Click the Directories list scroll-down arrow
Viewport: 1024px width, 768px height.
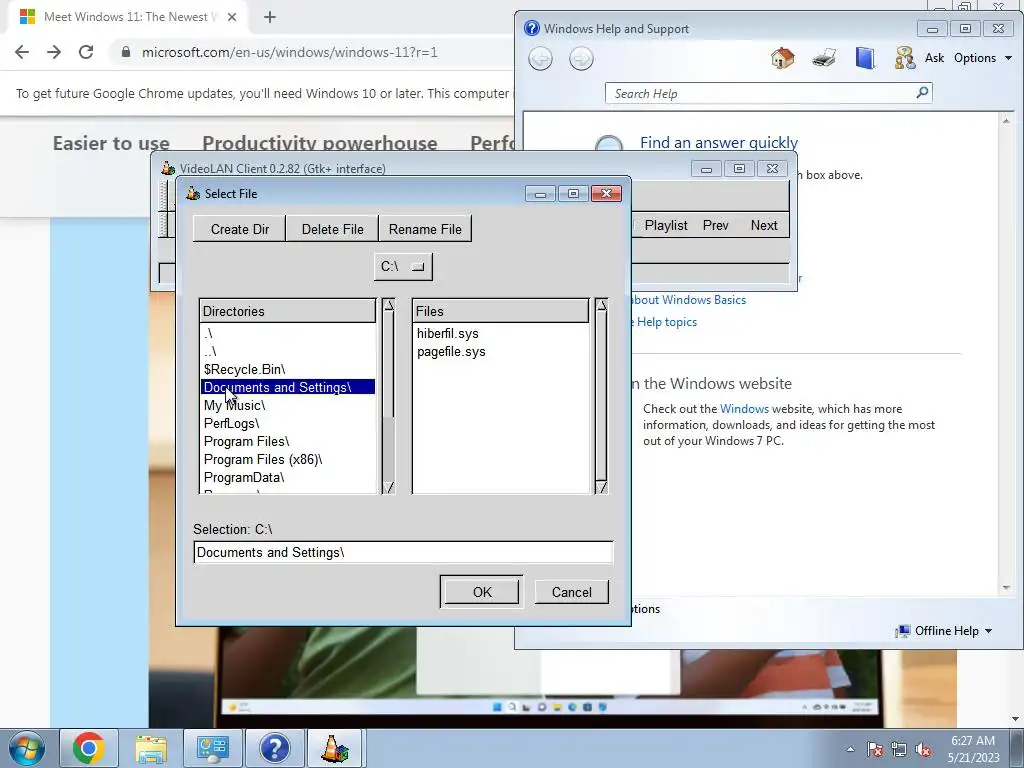point(389,487)
